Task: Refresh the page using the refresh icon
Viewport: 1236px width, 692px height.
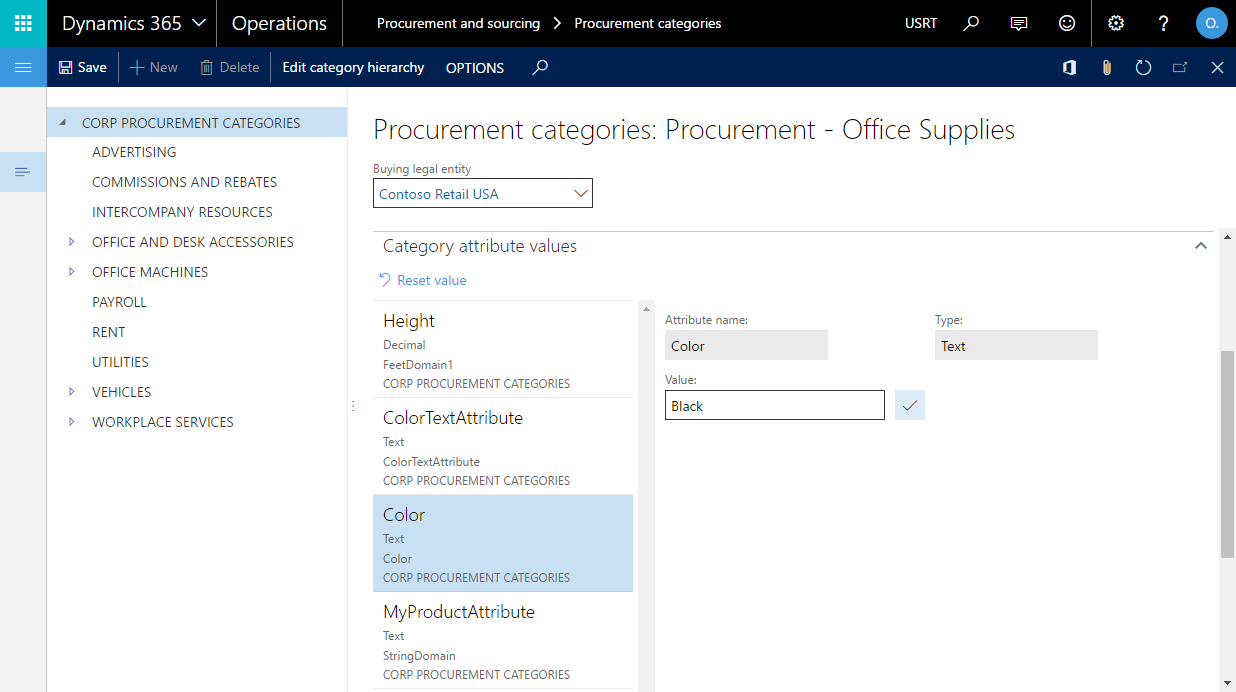Action: coord(1143,67)
